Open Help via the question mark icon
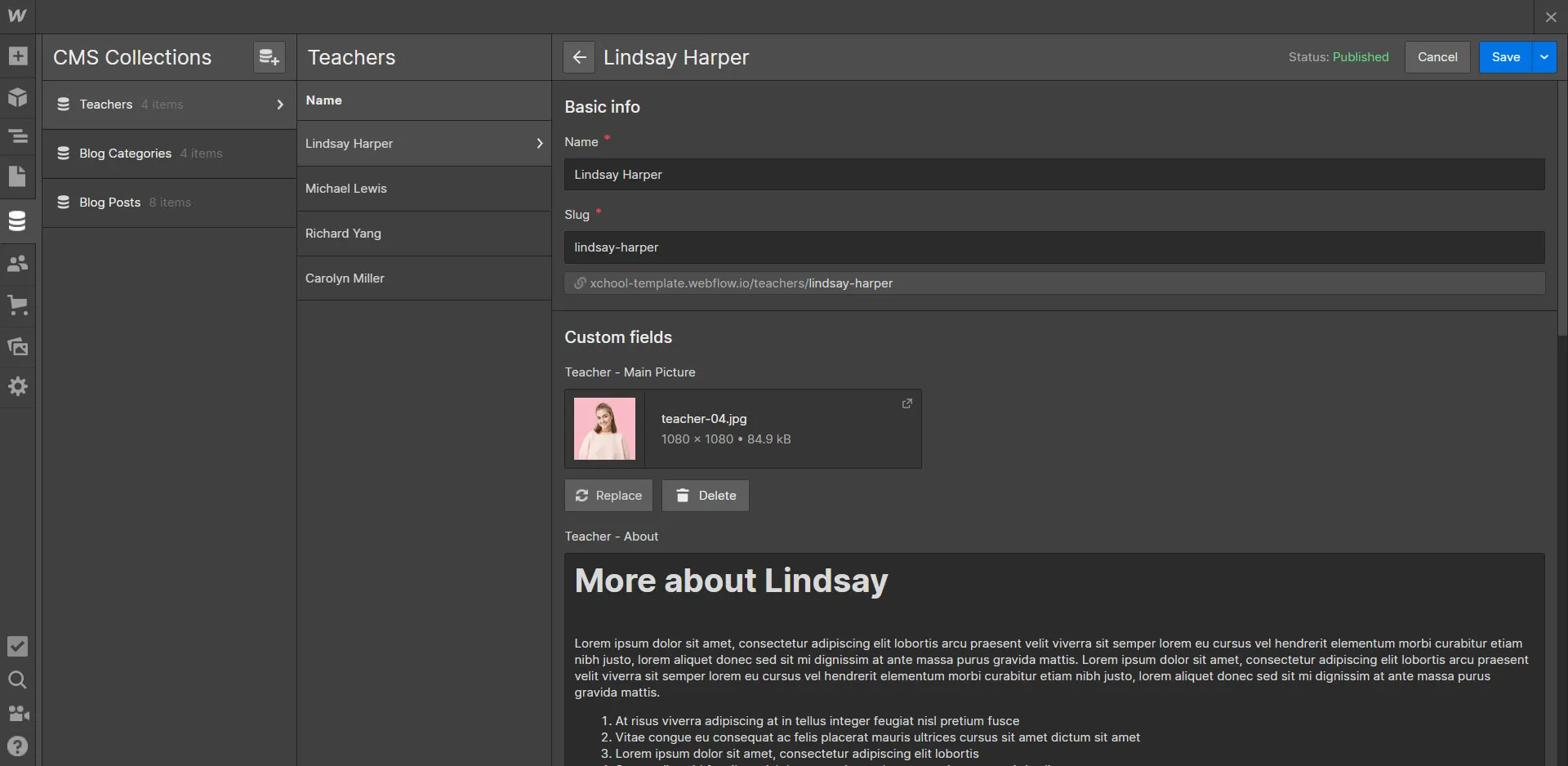 (18, 746)
